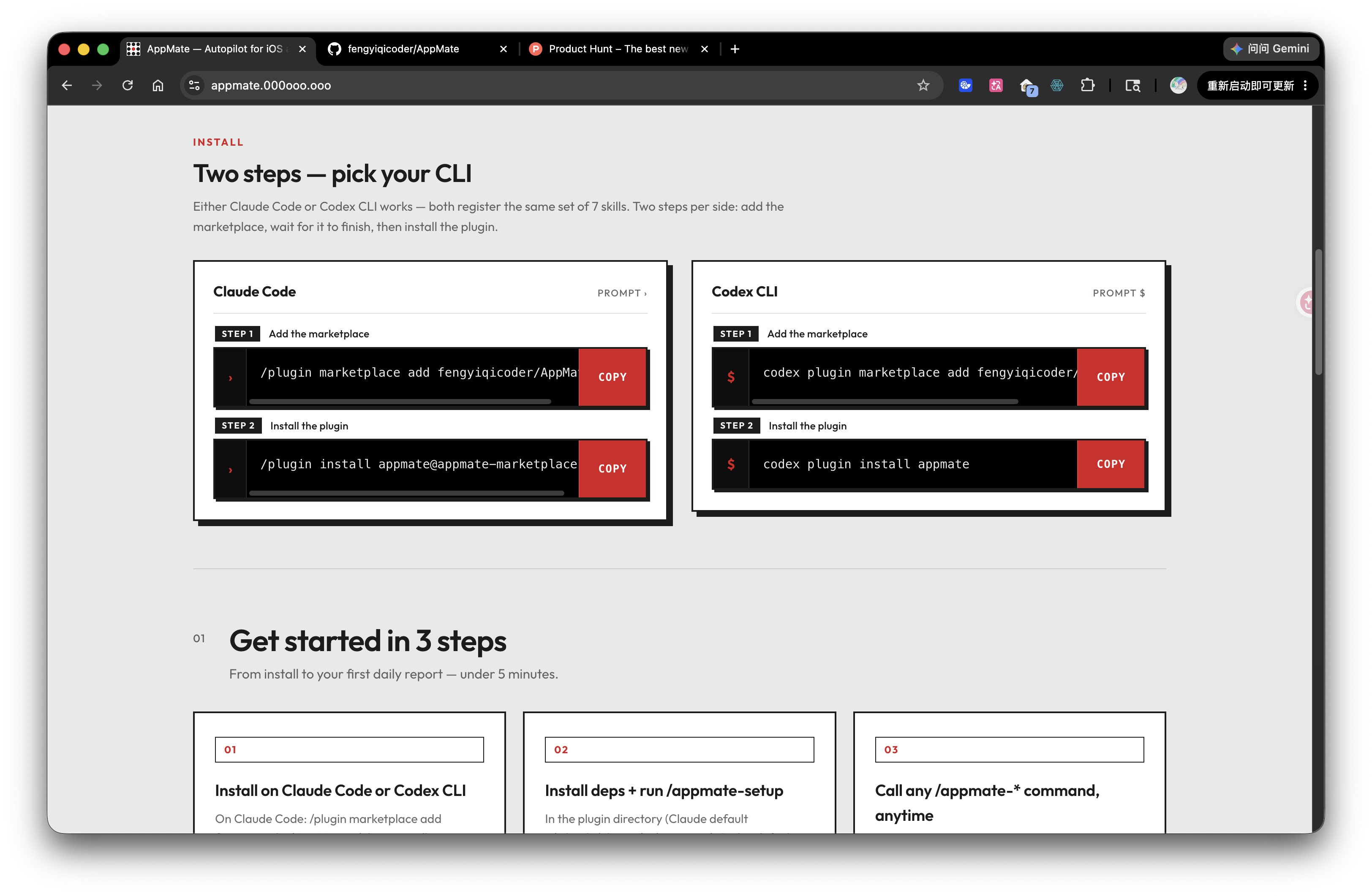Click the floating pink star widget at right edge

(x=1306, y=301)
